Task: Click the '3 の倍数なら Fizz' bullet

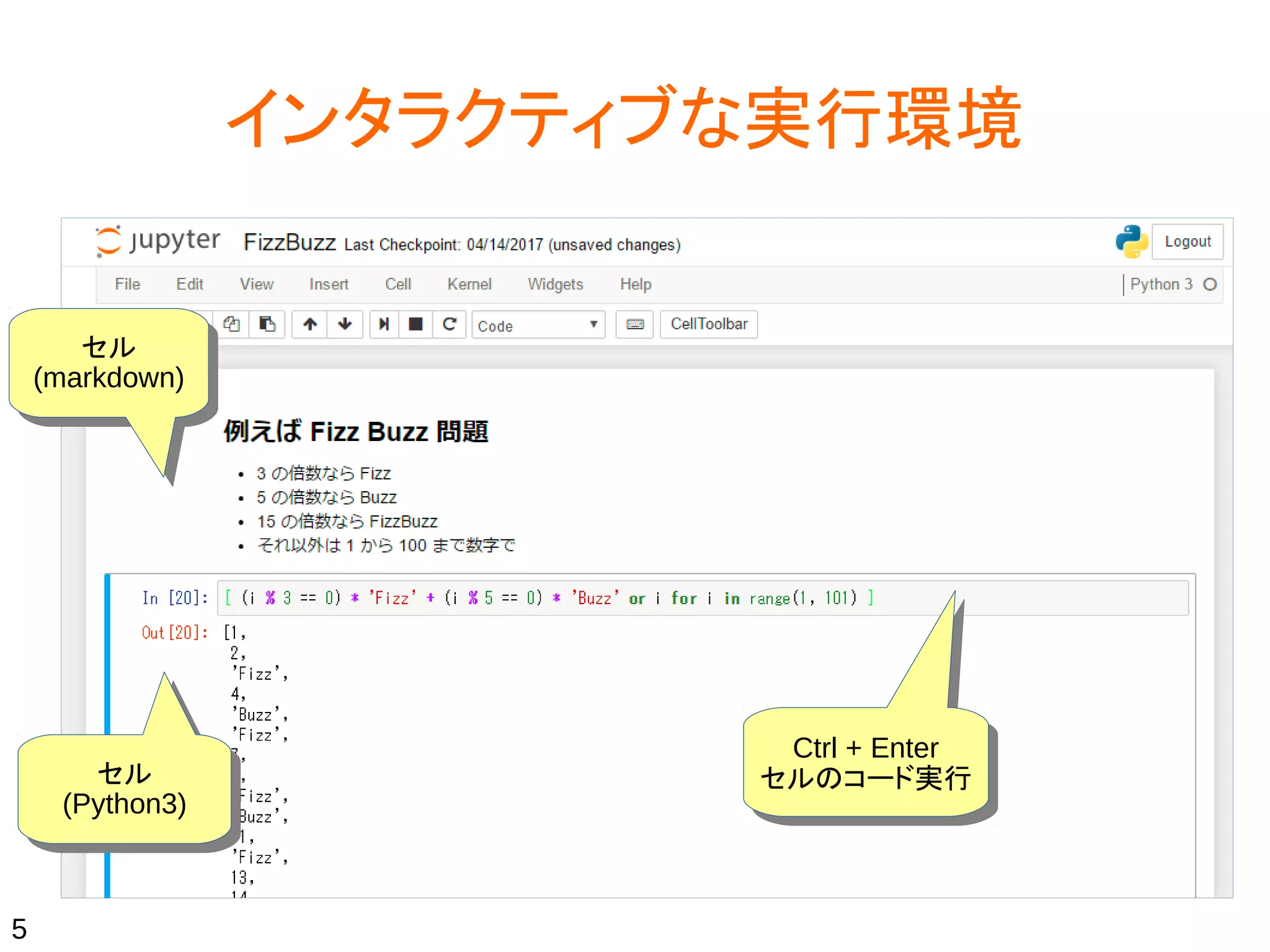Action: 324,474
